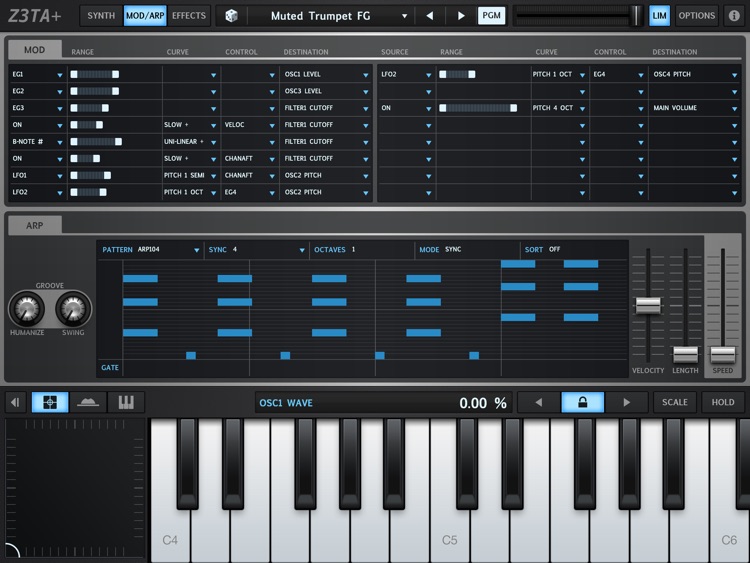Open the arp SYNC 4 dropdown

coord(256,250)
